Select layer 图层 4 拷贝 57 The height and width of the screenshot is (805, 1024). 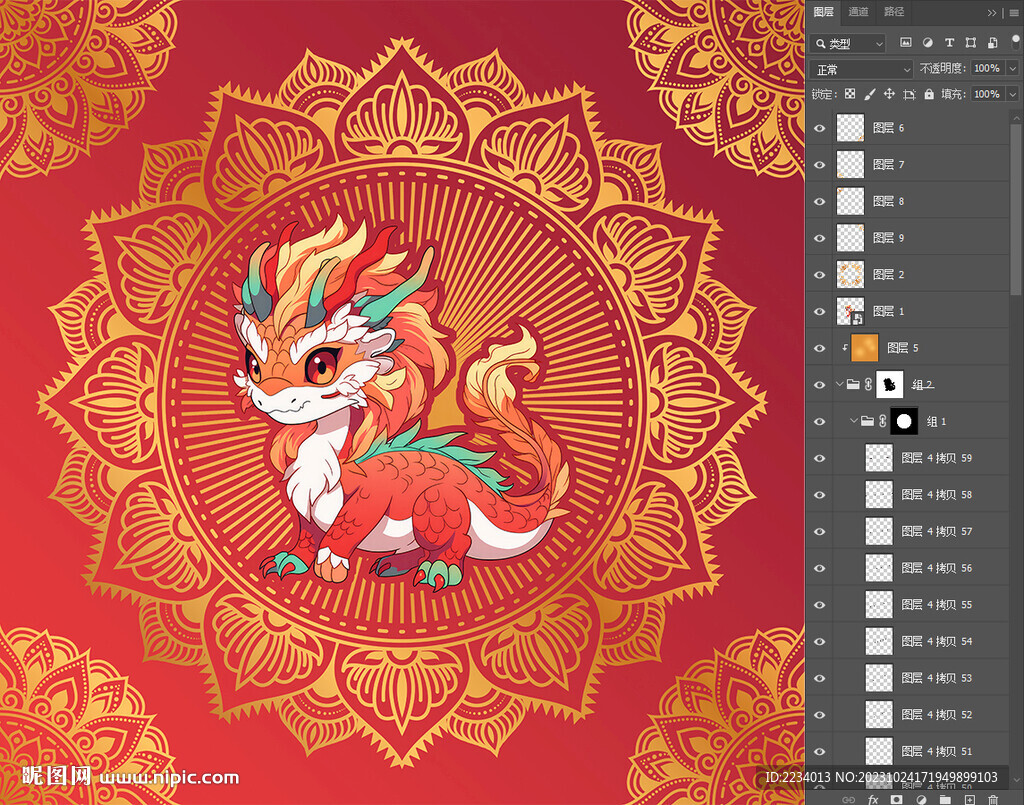click(921, 531)
